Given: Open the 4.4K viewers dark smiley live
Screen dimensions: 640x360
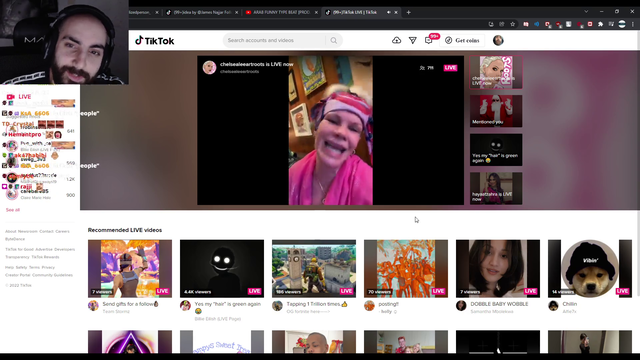Looking at the screenshot, I should coord(222,269).
